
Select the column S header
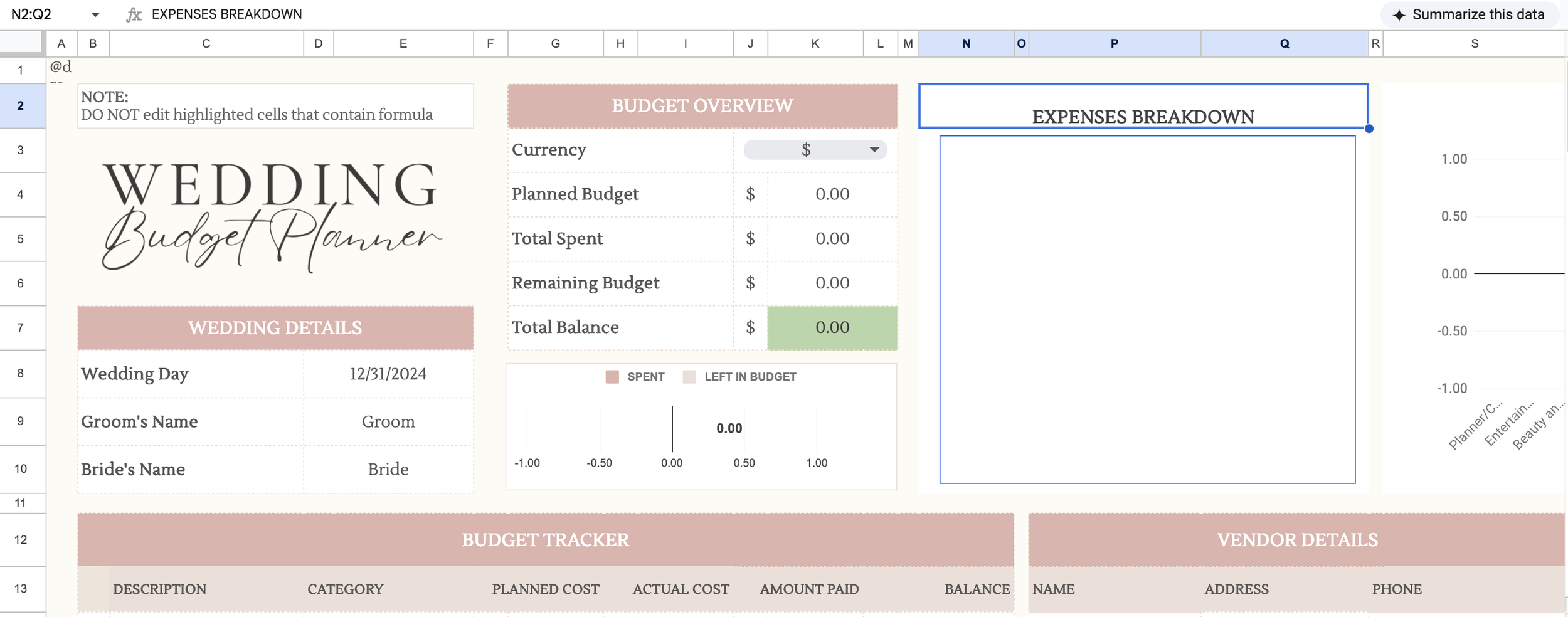click(1475, 43)
